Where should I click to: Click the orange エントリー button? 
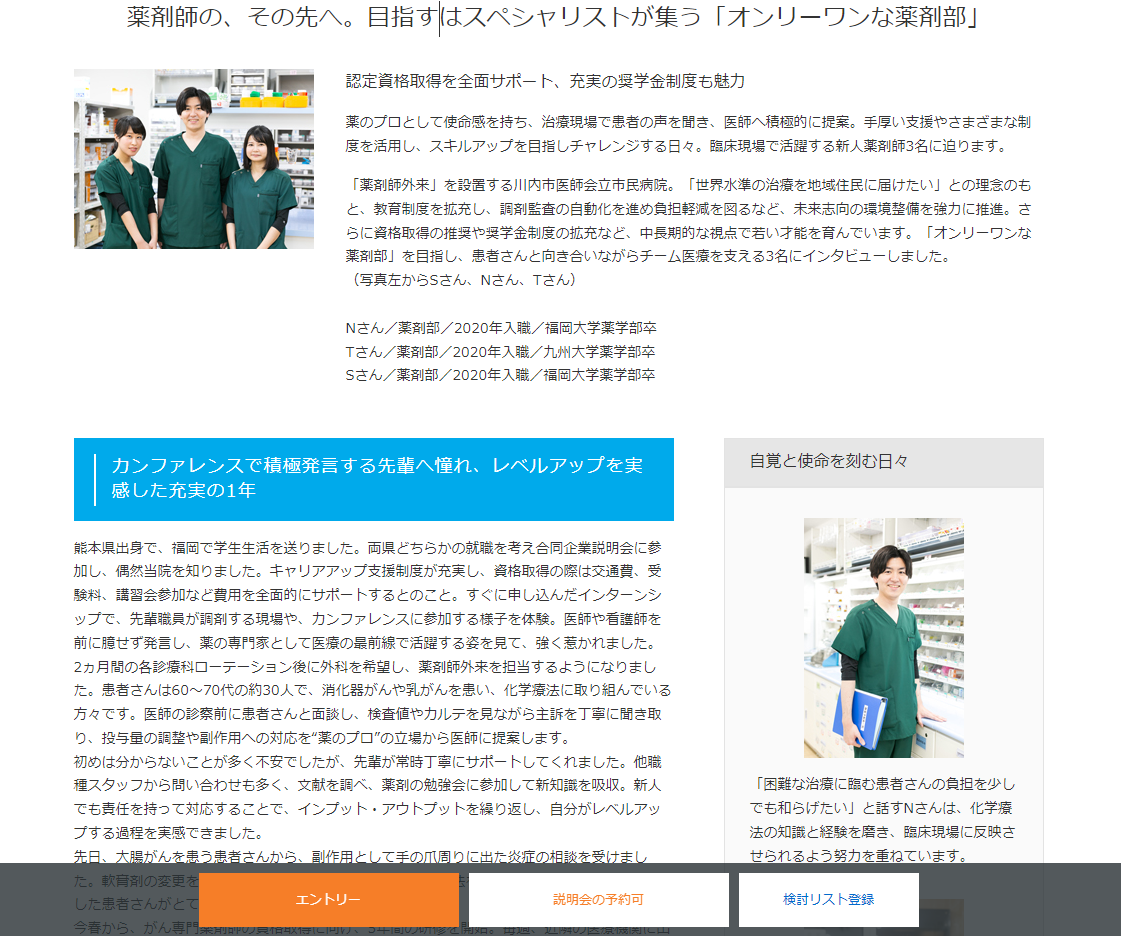point(328,900)
